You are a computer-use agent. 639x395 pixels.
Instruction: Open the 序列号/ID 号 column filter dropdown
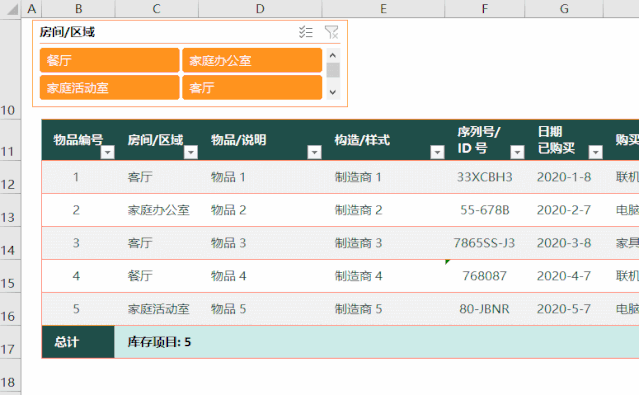pos(517,152)
